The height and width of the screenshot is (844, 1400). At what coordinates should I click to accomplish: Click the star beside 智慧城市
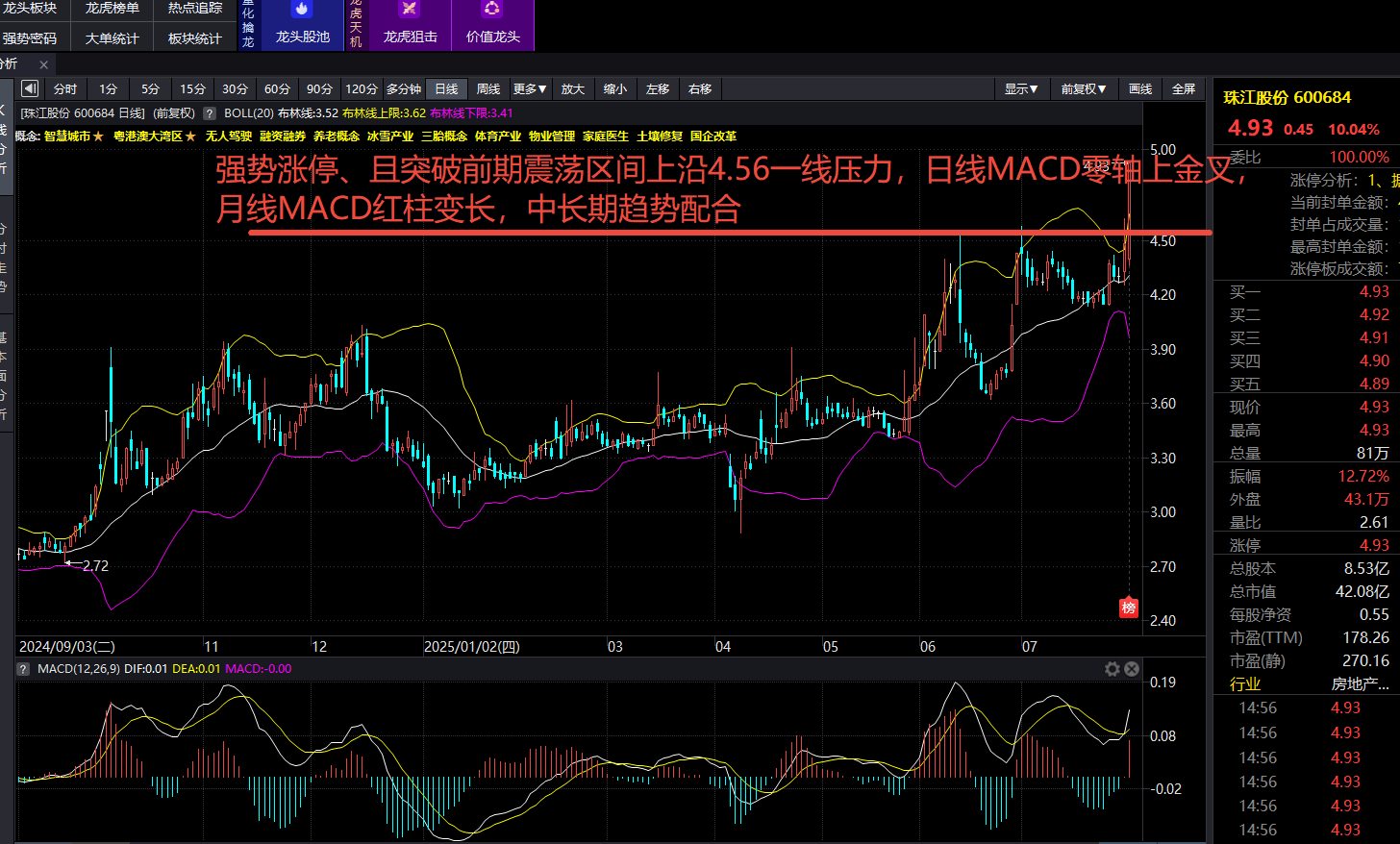98,137
